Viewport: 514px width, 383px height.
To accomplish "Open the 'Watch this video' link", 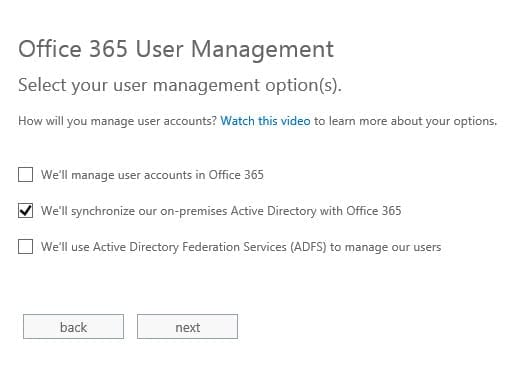I will coord(265,121).
